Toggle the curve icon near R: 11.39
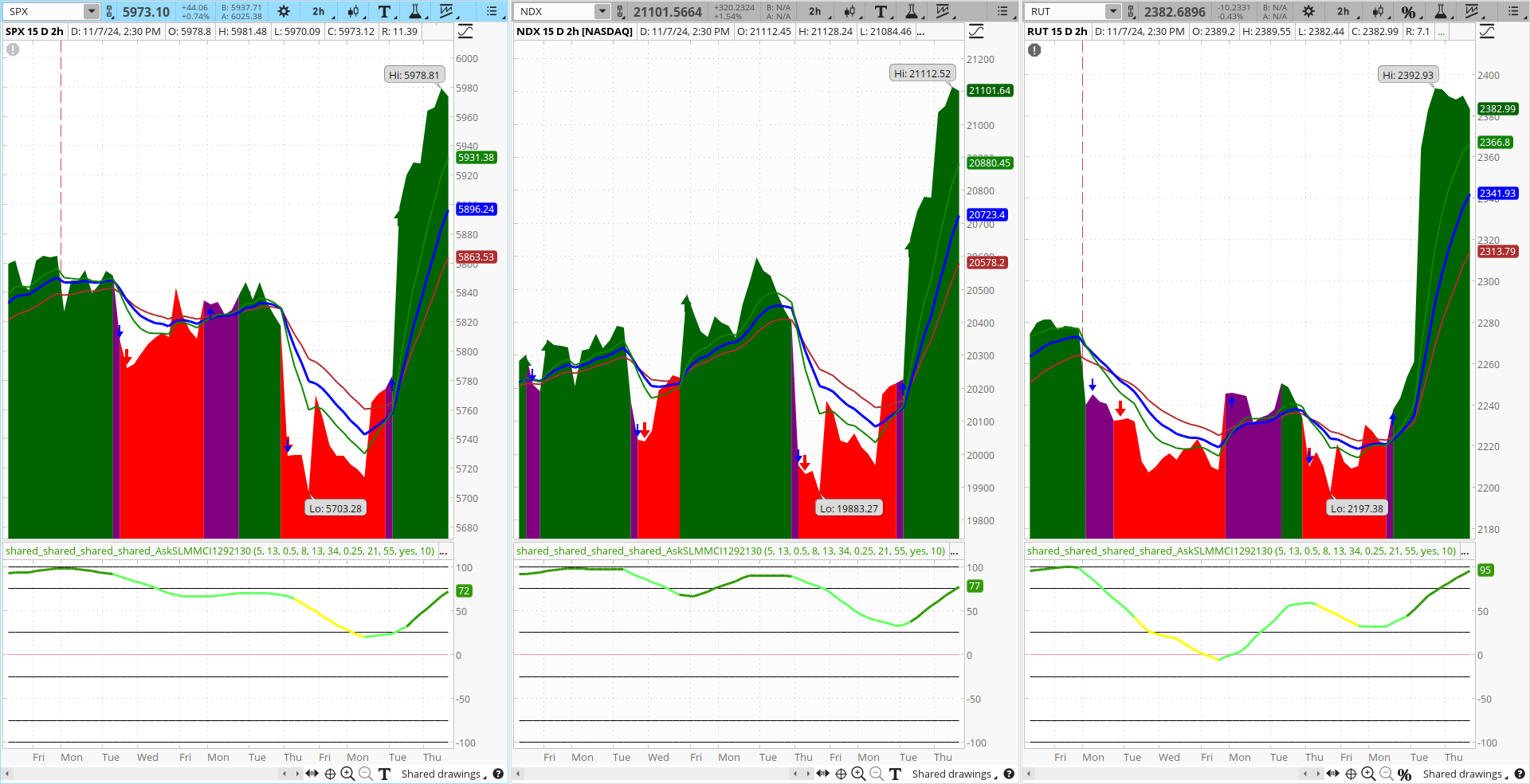The height and width of the screenshot is (784, 1530). (465, 30)
